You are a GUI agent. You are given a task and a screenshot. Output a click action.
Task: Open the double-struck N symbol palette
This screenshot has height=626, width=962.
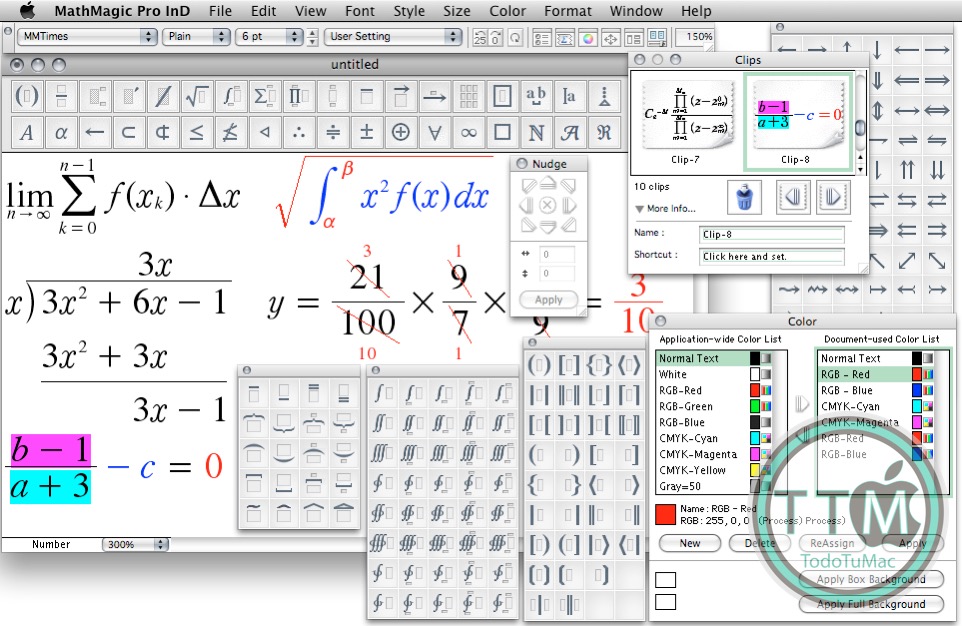536,132
